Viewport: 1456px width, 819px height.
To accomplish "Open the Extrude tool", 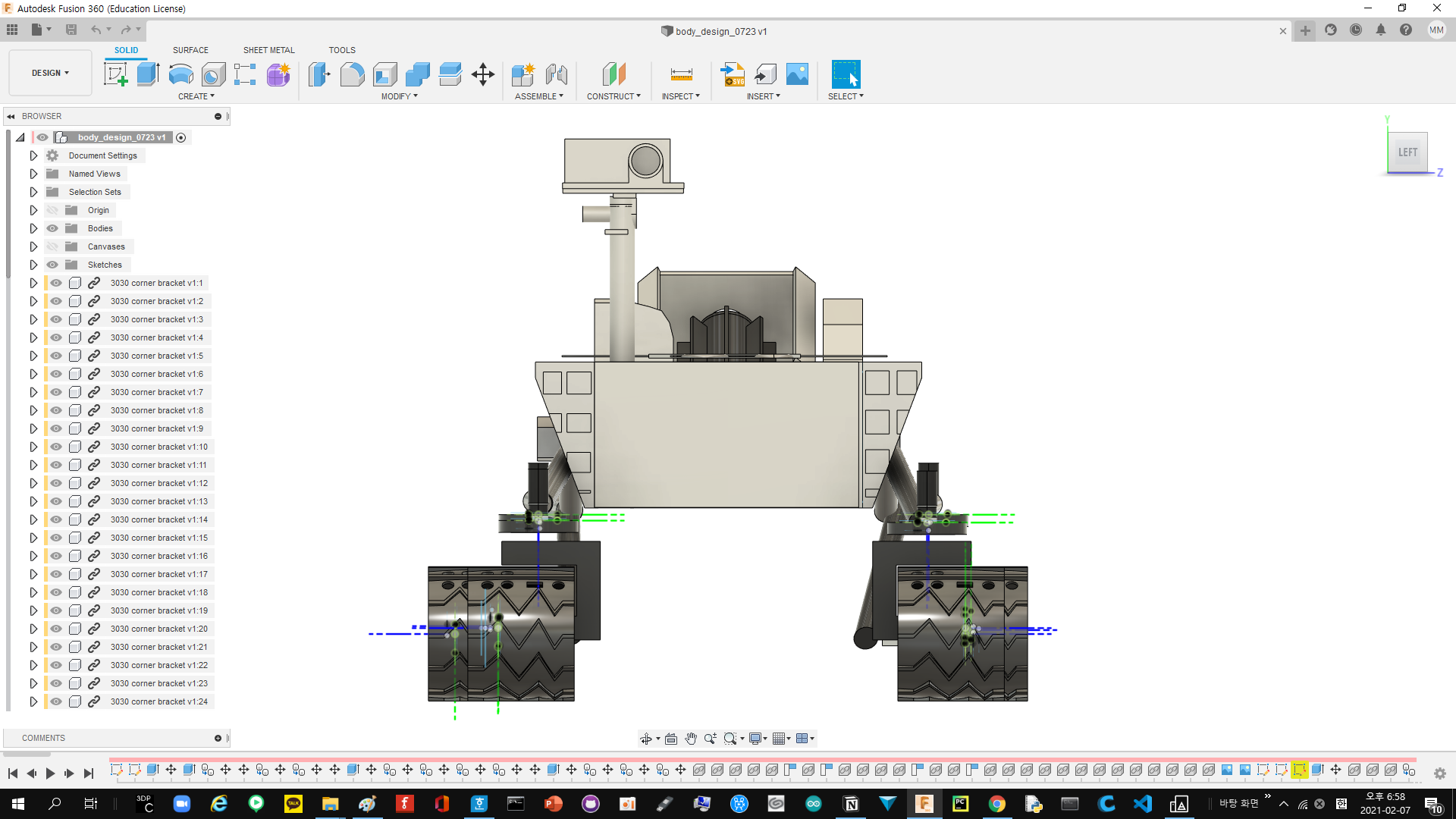I will tap(146, 74).
